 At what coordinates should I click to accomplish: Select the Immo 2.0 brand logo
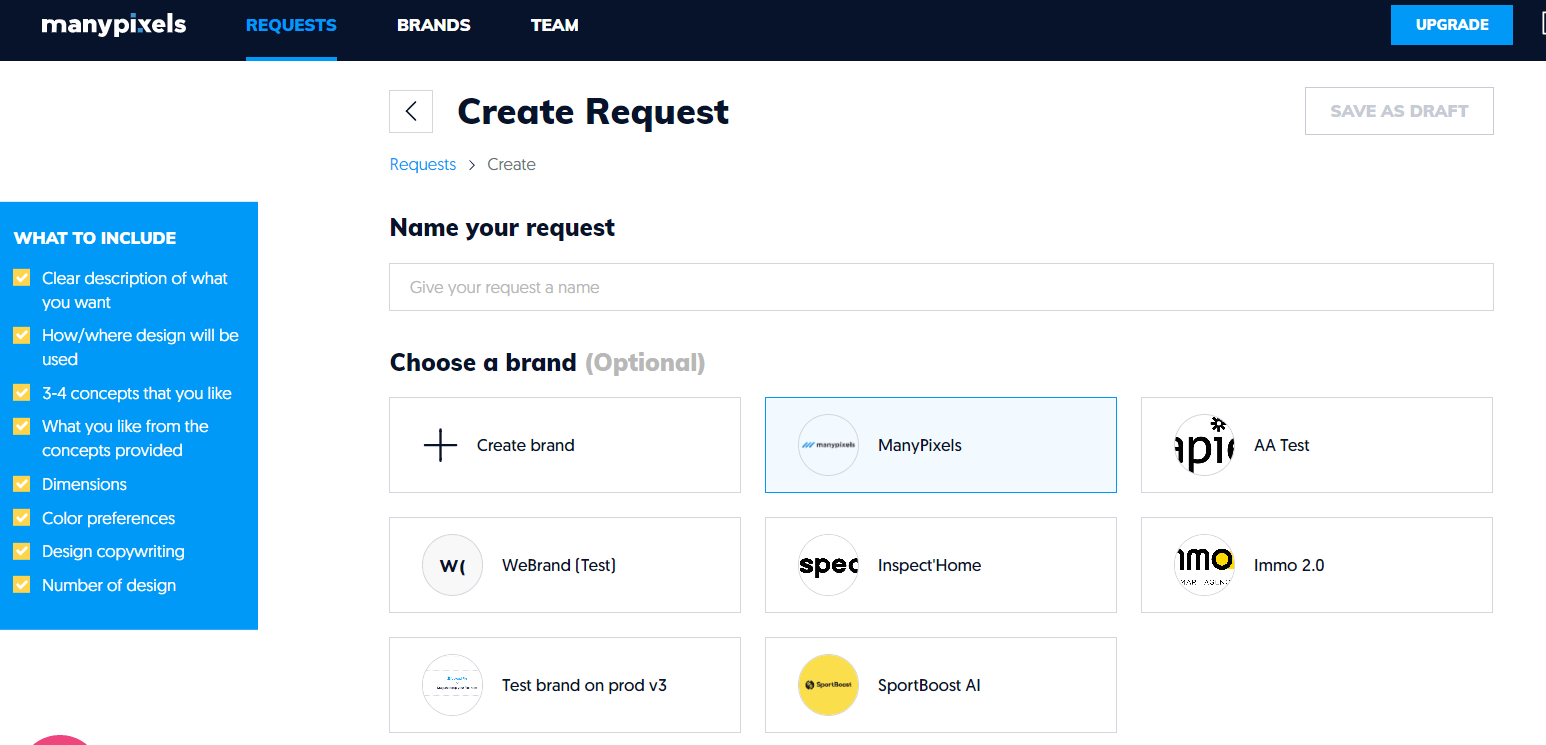(1204, 565)
